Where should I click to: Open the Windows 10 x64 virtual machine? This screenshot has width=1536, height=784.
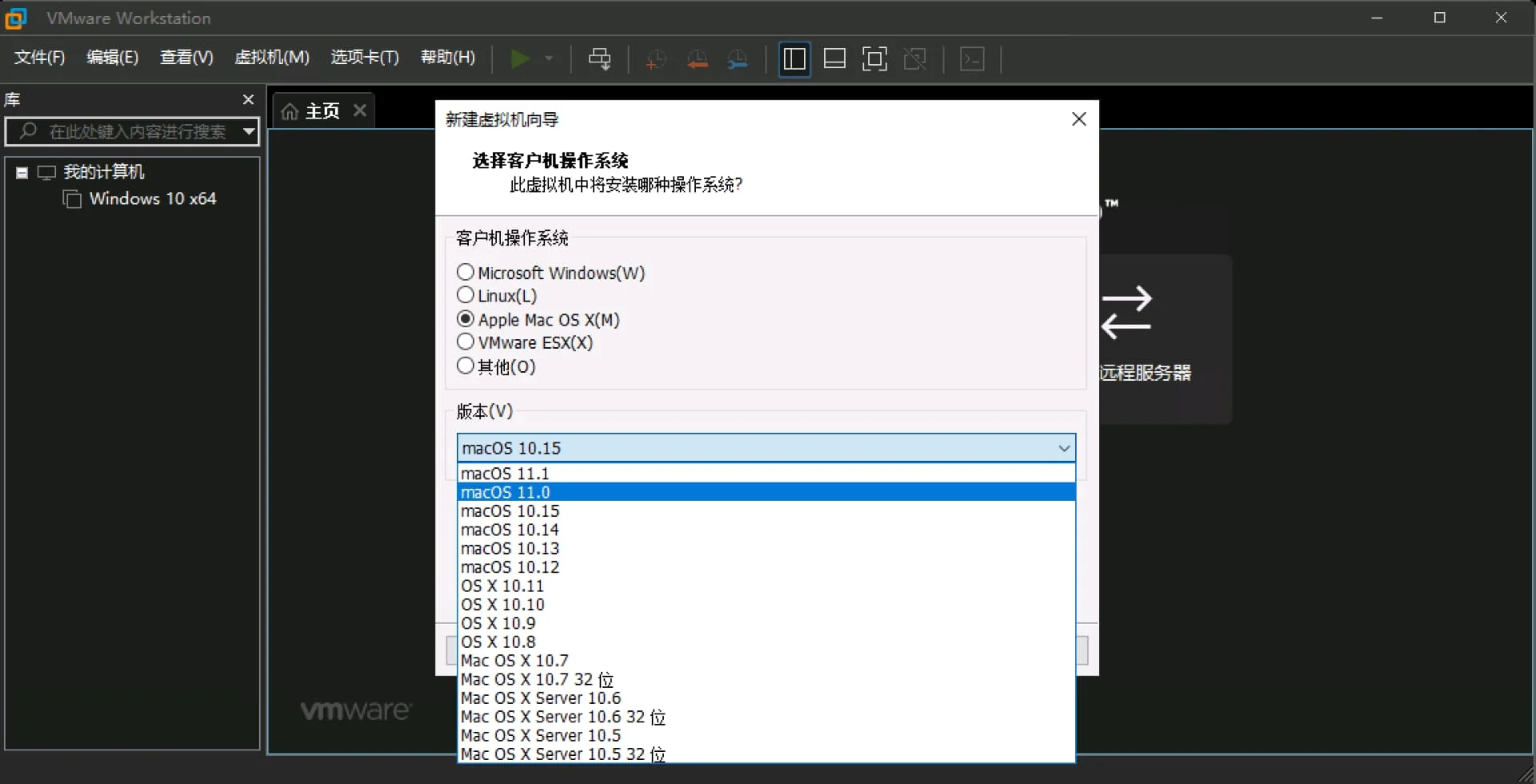tap(152, 198)
